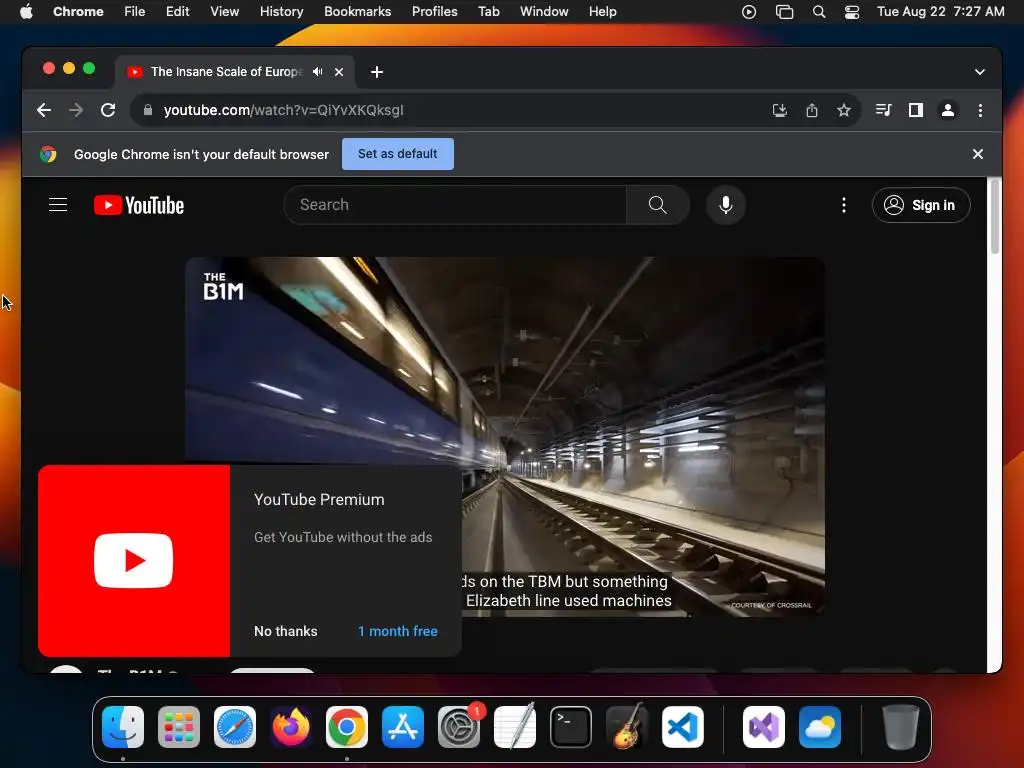Open Spotlight search in menu bar
Viewport: 1024px width, 768px height.
pos(819,12)
